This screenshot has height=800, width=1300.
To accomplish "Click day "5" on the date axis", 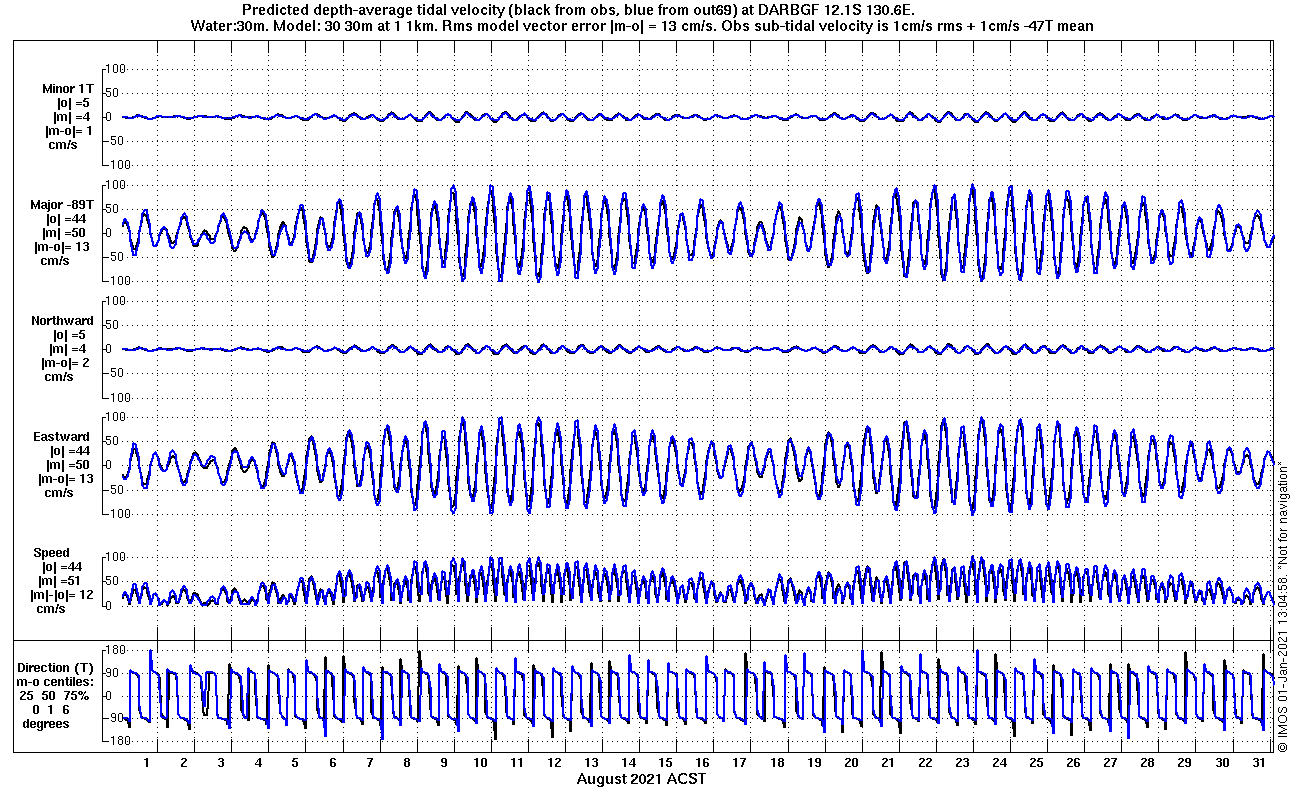I will pyautogui.click(x=295, y=763).
